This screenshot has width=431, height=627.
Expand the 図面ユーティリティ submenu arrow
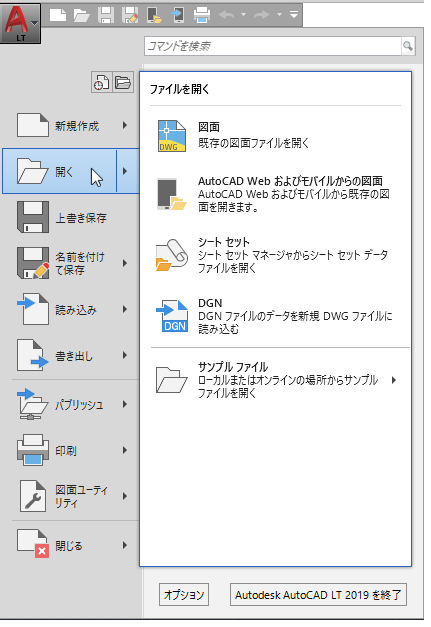coord(125,496)
